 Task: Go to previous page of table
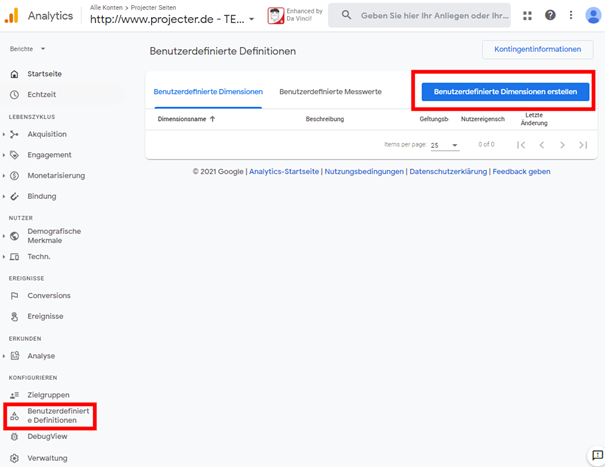tap(542, 145)
